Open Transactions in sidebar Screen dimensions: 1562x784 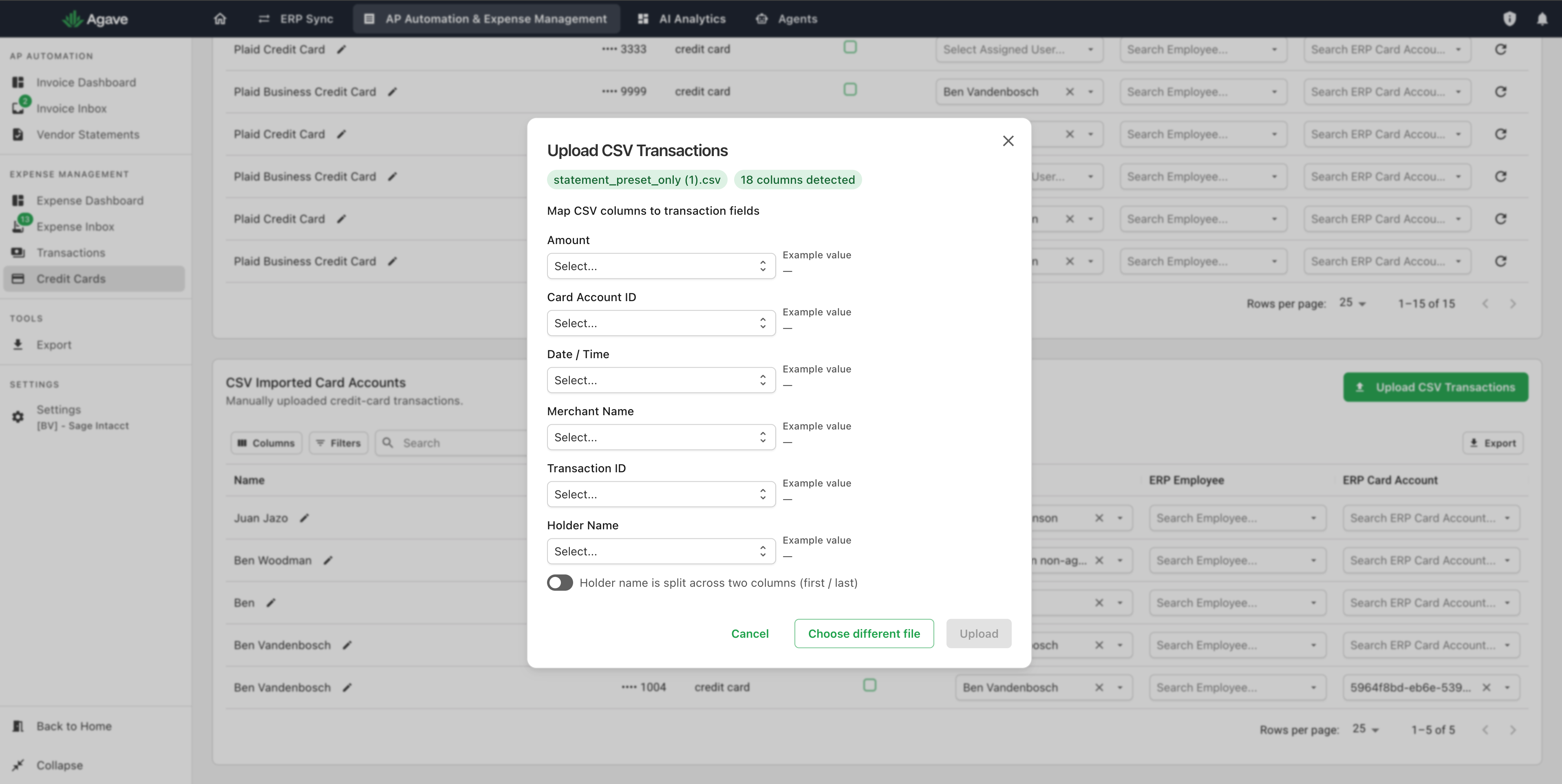pos(71,253)
